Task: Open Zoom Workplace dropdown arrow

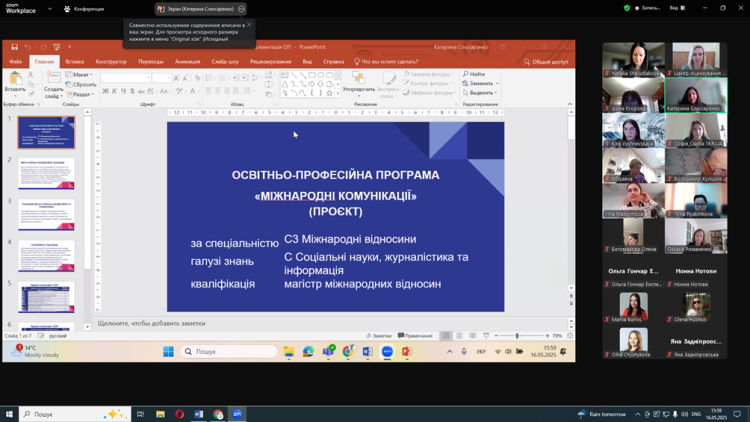Action: 50,9
